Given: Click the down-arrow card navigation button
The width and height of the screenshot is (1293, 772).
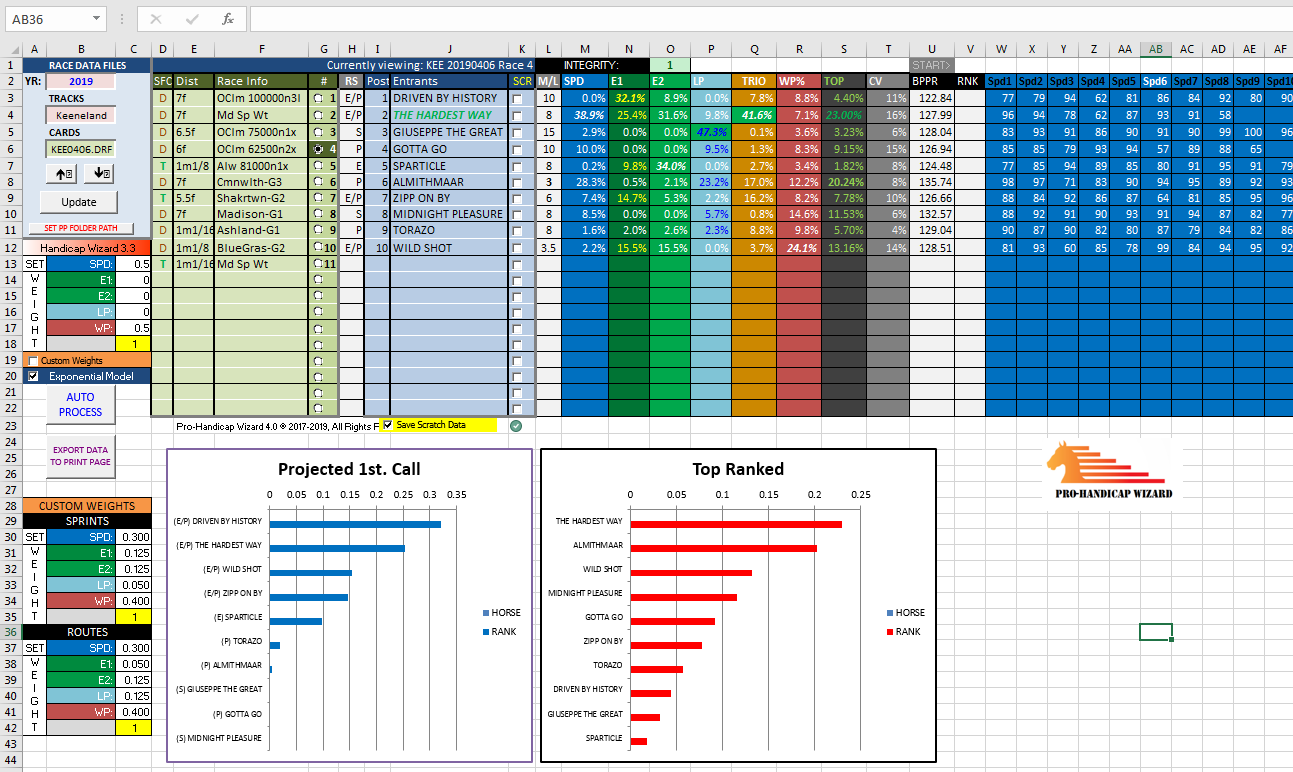Looking at the screenshot, I should pyautogui.click(x=100, y=174).
